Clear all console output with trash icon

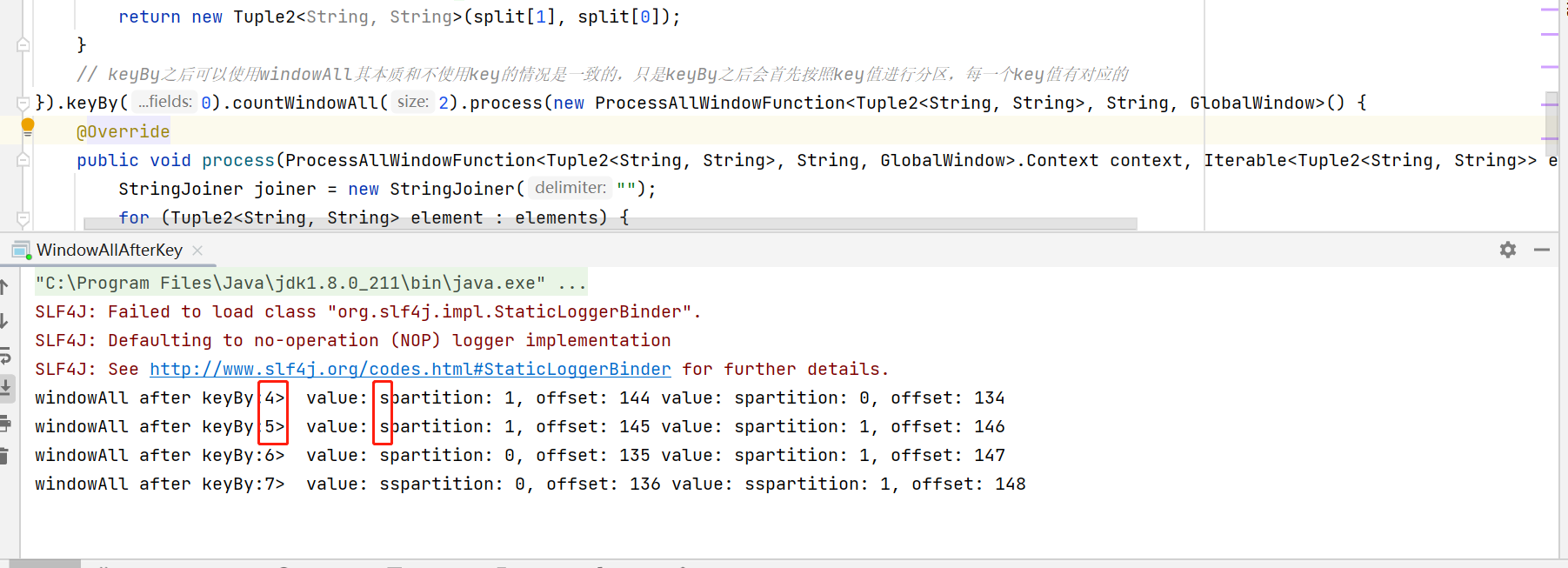pyautogui.click(x=4, y=456)
